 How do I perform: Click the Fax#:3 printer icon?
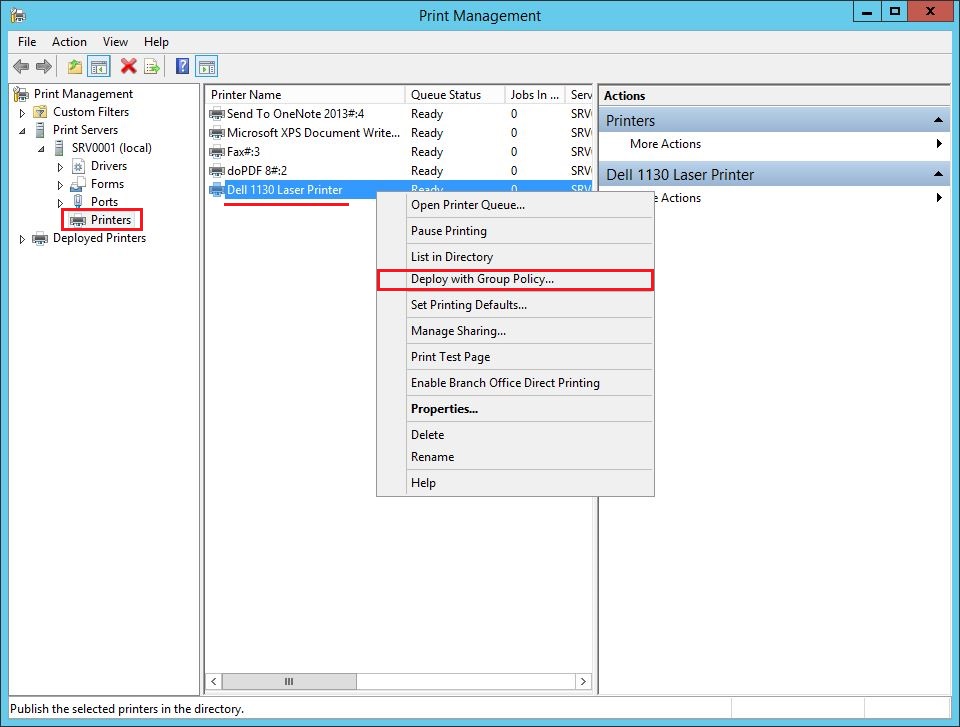[x=217, y=152]
